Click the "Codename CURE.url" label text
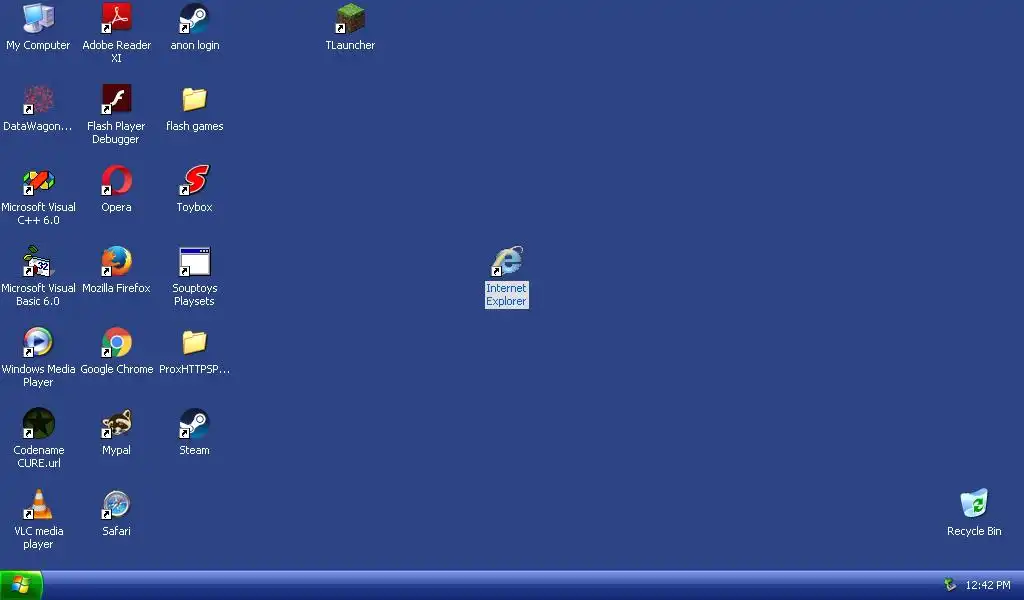This screenshot has height=600, width=1024. tap(39, 456)
